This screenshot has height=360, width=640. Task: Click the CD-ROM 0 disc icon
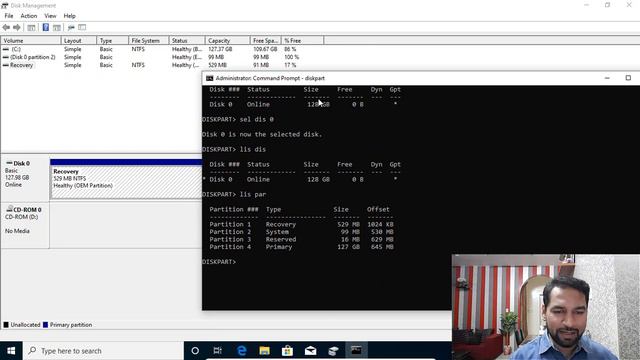[x=9, y=209]
